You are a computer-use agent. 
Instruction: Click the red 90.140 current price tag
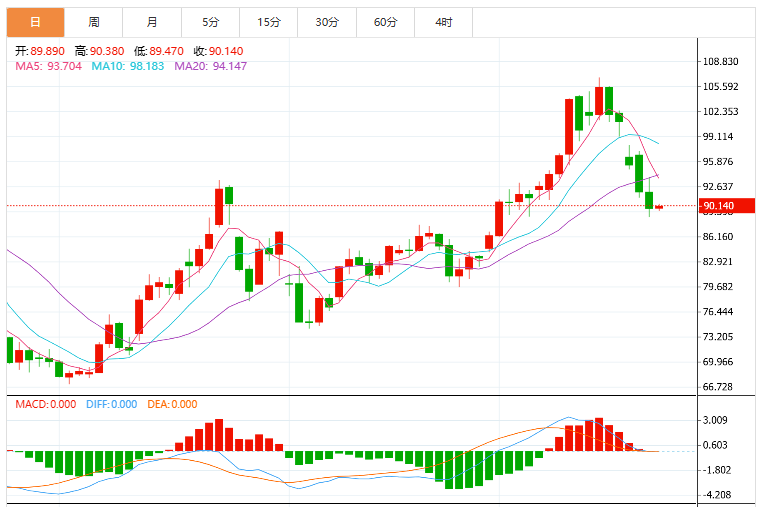tap(727, 206)
